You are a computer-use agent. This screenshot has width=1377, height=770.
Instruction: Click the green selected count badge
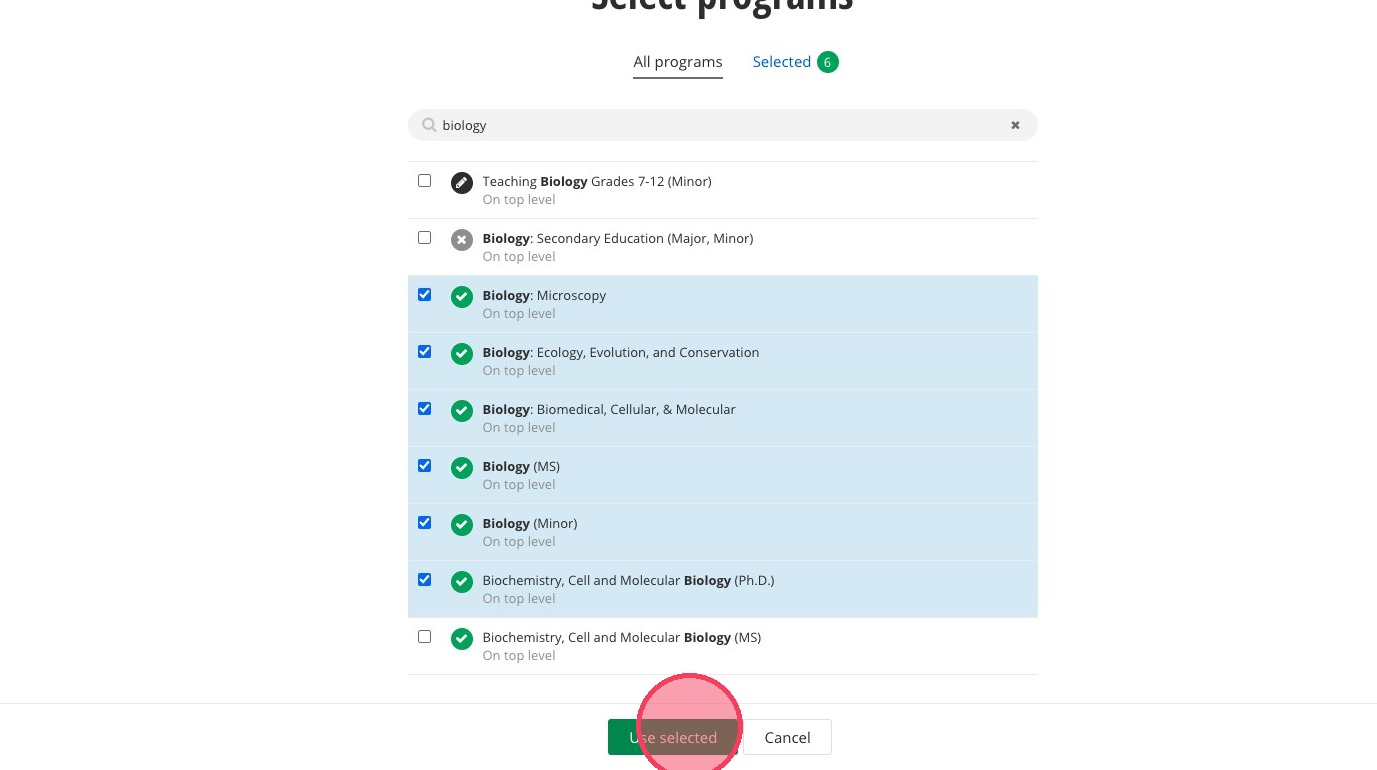coord(827,62)
